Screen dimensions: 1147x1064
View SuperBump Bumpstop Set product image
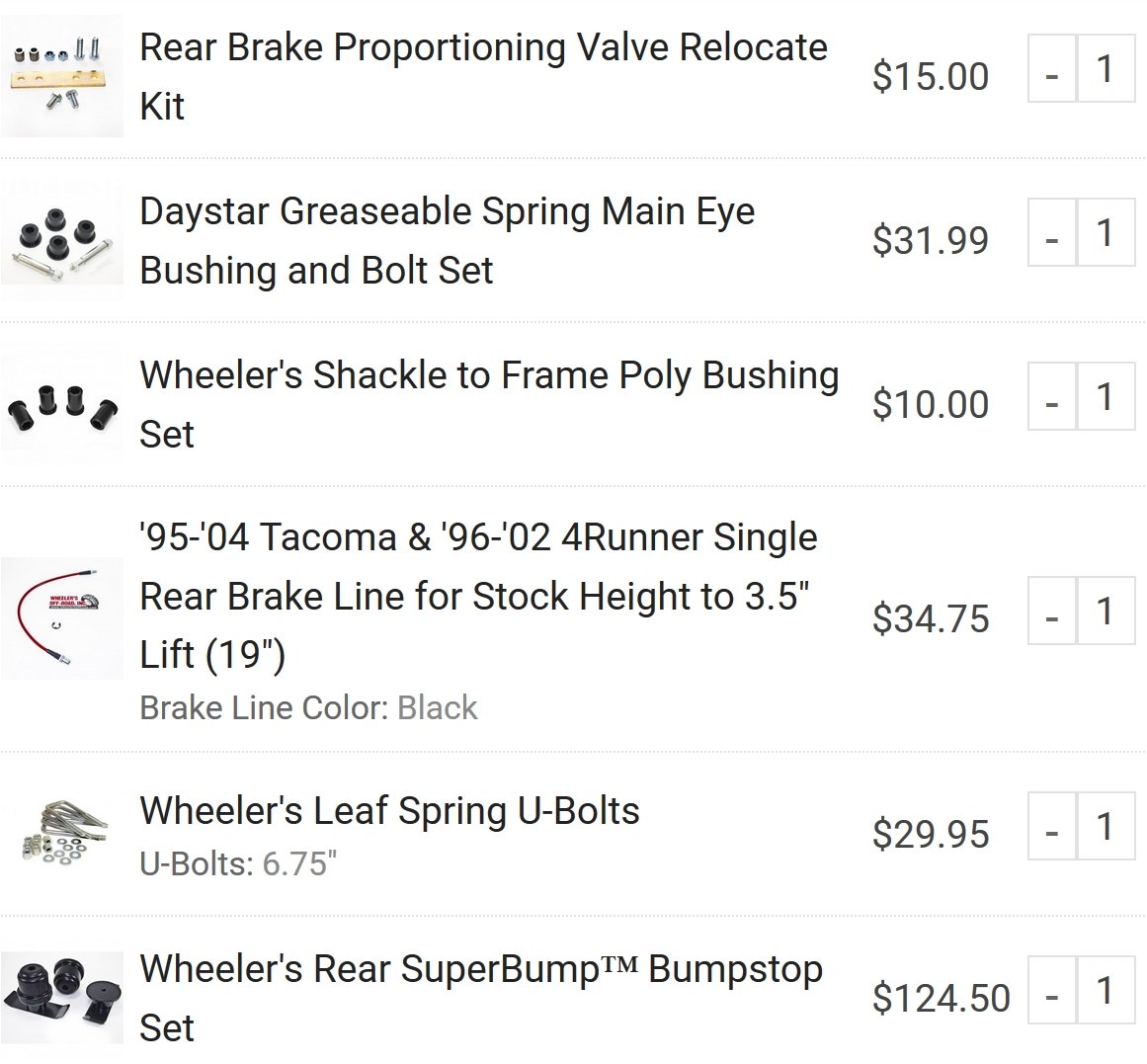(x=62, y=998)
